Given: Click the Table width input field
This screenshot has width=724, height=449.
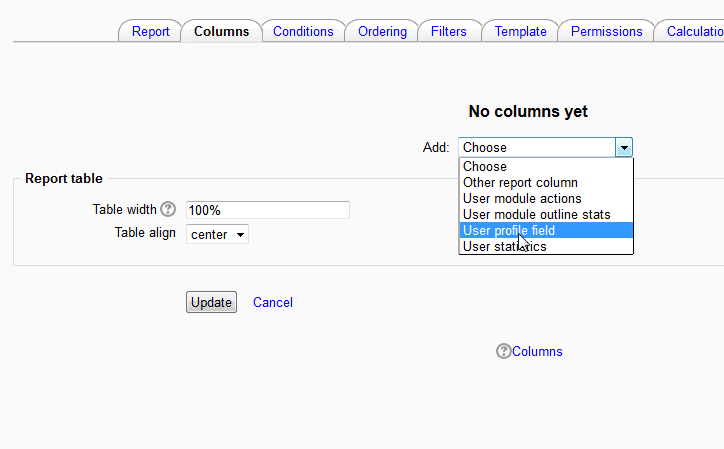Looking at the screenshot, I should [267, 210].
